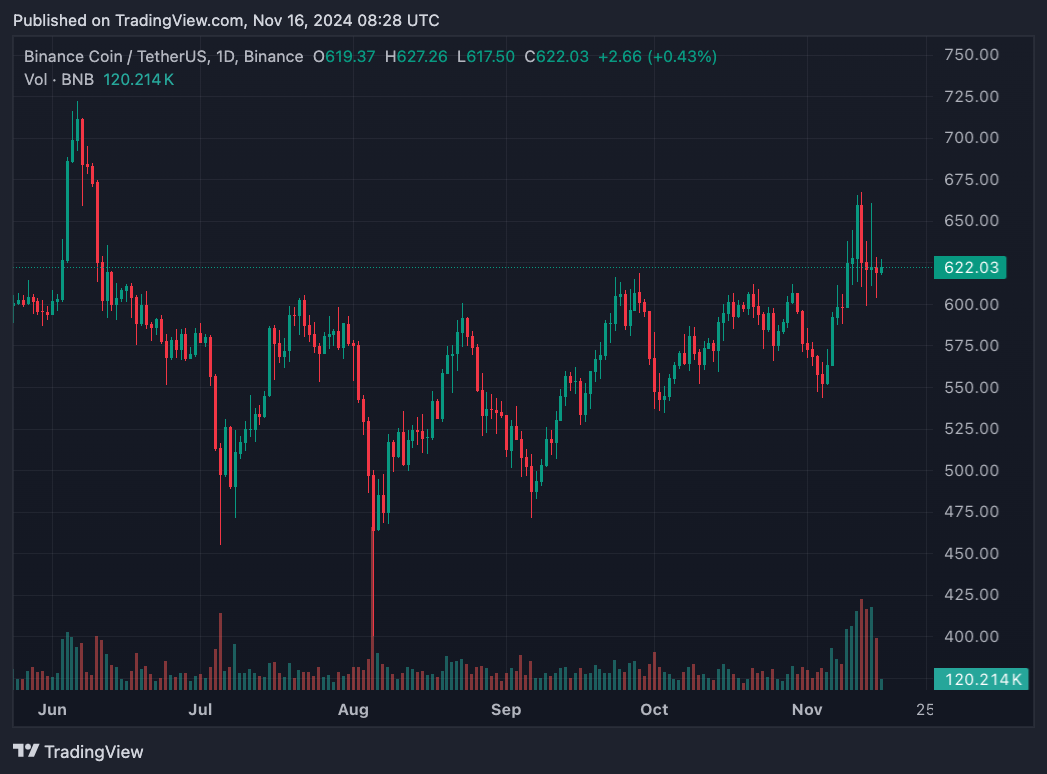Click the 425.00 price axis label

coord(972,595)
